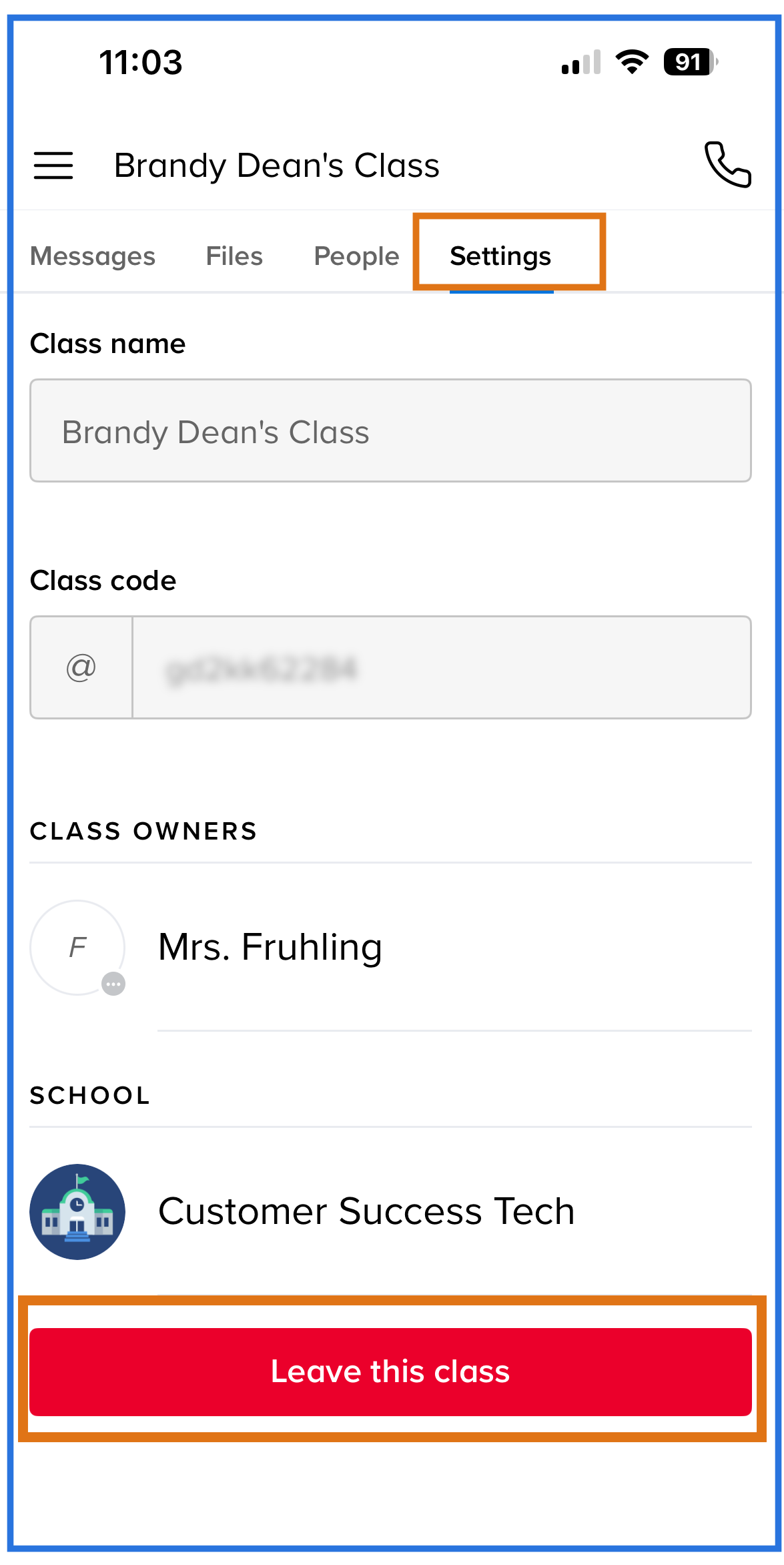Select the Settings tab
This screenshot has height=1565, width=784.
500,256
